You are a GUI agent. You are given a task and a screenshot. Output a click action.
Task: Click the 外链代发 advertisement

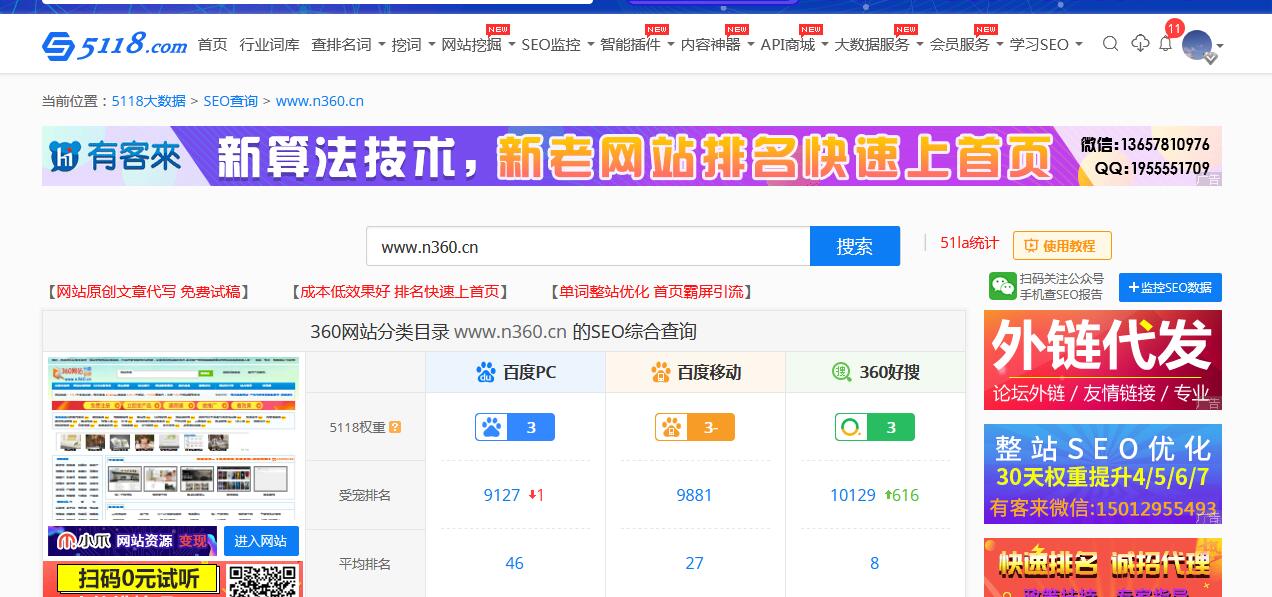click(x=1103, y=359)
